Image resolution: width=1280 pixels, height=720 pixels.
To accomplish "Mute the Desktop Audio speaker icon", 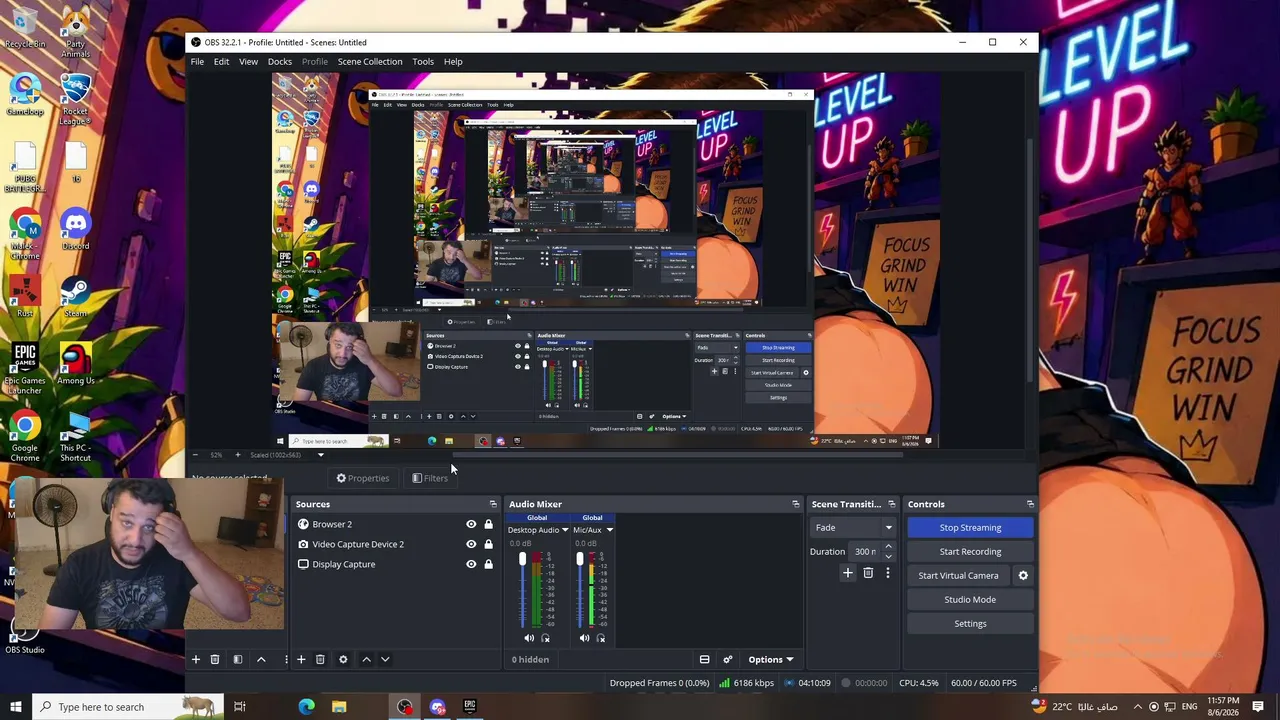I will point(529,638).
